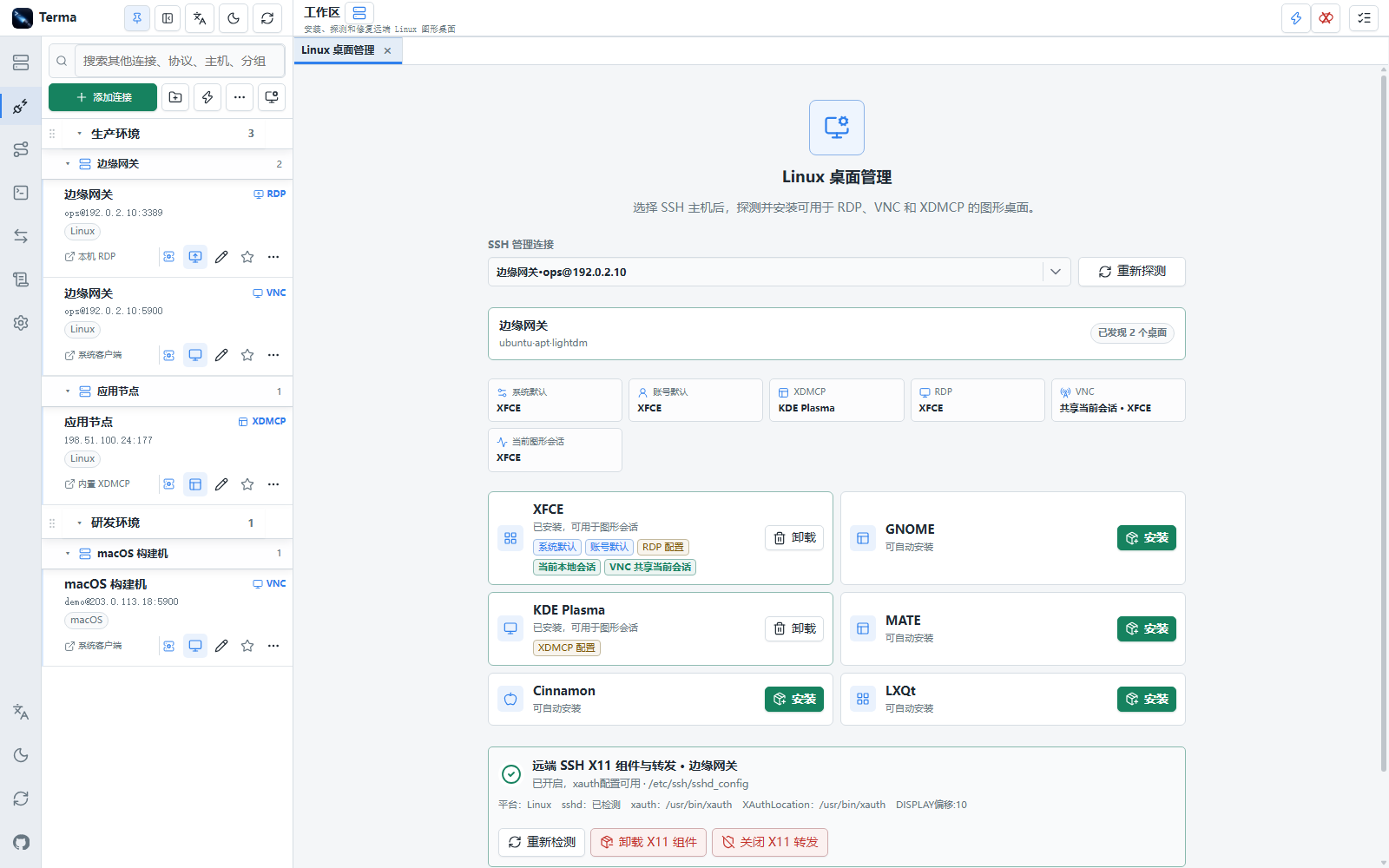The height and width of the screenshot is (868, 1389).
Task: Install the Cinnamon desktop
Action: point(794,699)
